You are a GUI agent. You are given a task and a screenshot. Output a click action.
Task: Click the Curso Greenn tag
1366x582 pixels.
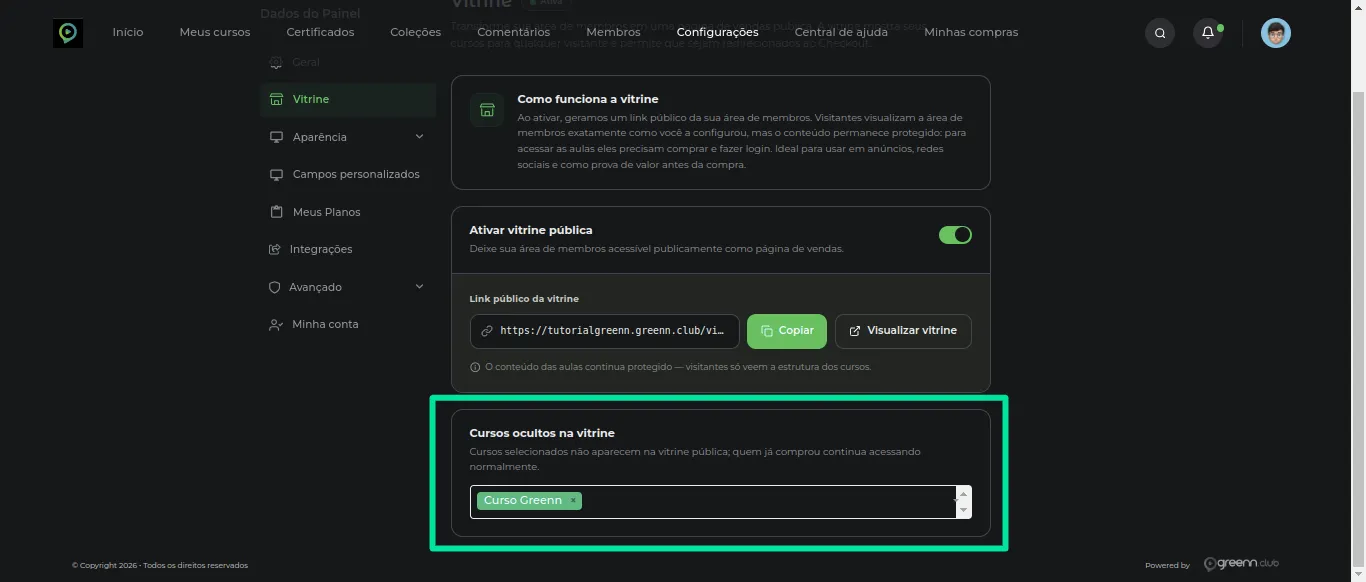click(529, 501)
